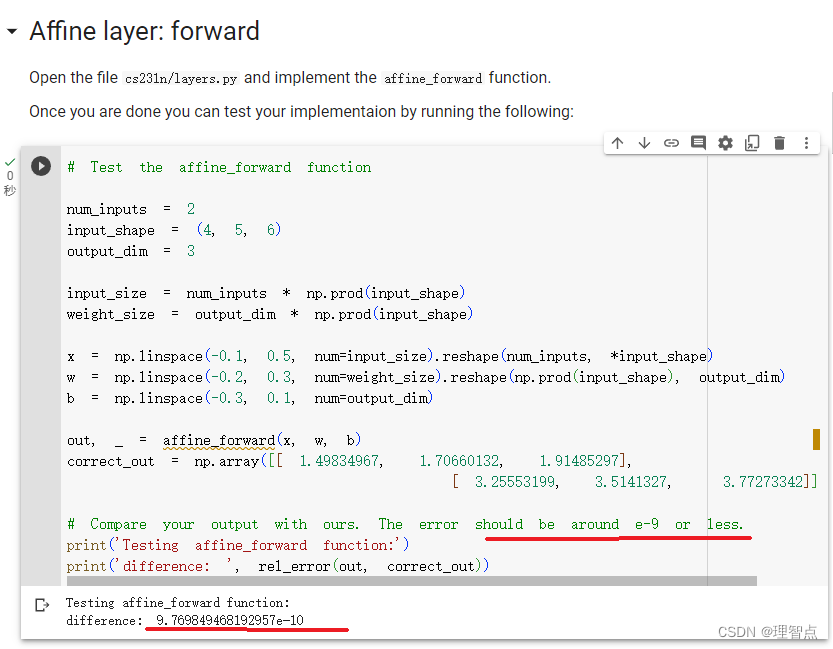Open the more cell actions menu
This screenshot has height=649, width=833.
[806, 143]
